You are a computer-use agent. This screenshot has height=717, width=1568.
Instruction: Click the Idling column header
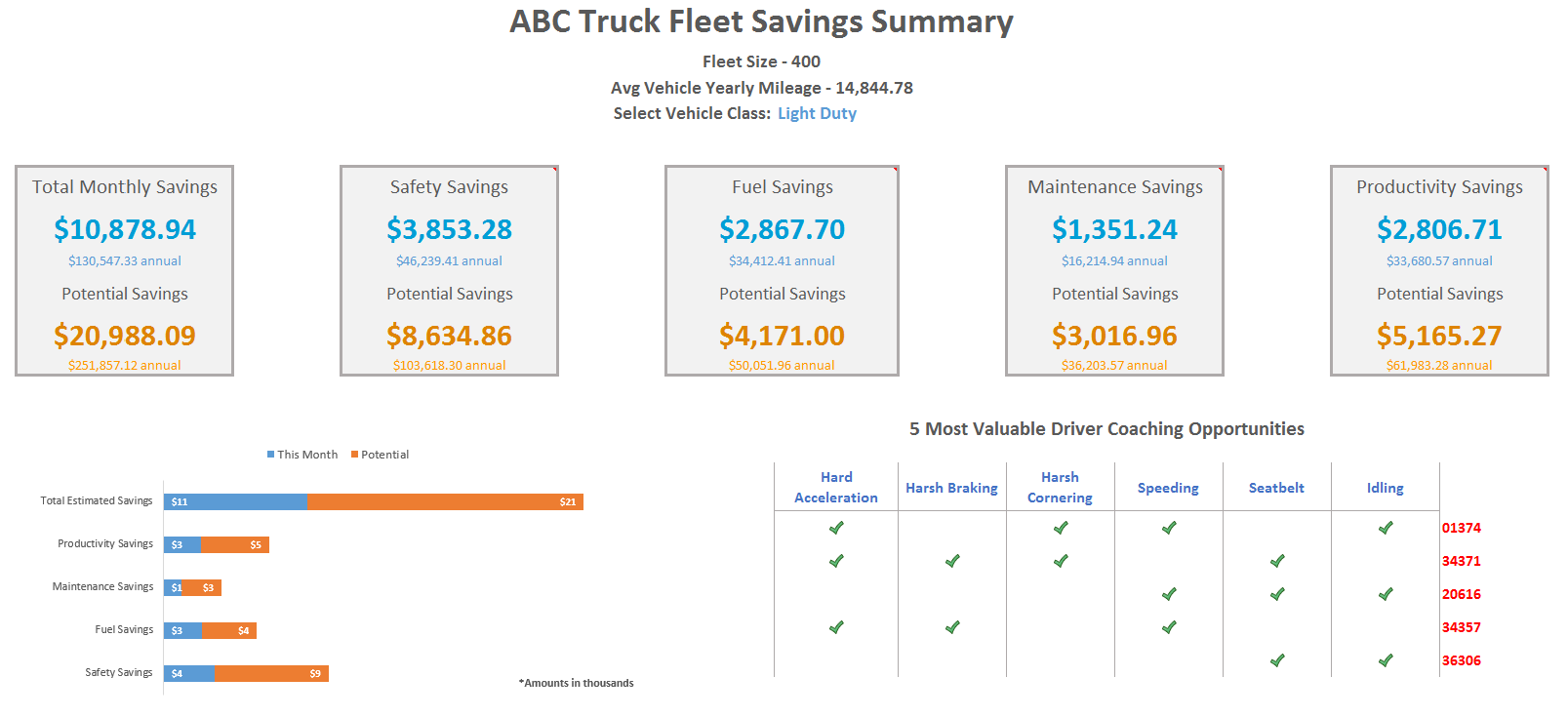coord(1385,488)
